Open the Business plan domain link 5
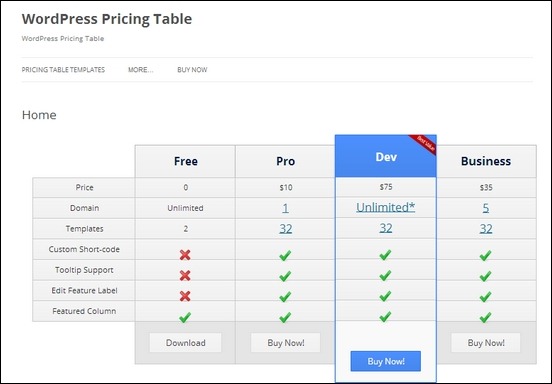Screen dimensions: 552x384 pyautogui.click(x=486, y=208)
